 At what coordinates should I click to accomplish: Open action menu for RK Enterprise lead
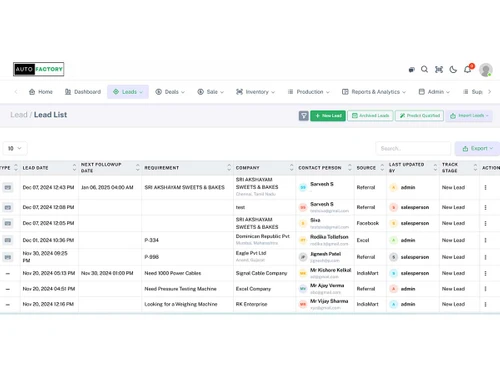pos(485,304)
